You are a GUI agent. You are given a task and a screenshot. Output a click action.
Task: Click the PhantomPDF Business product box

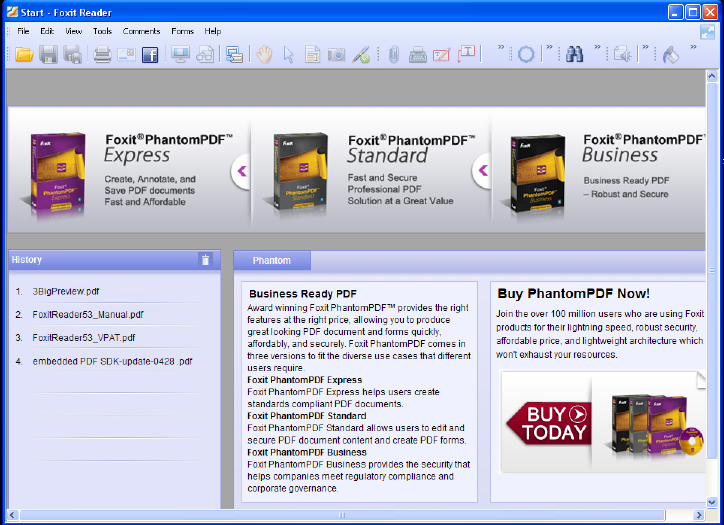tap(538, 174)
